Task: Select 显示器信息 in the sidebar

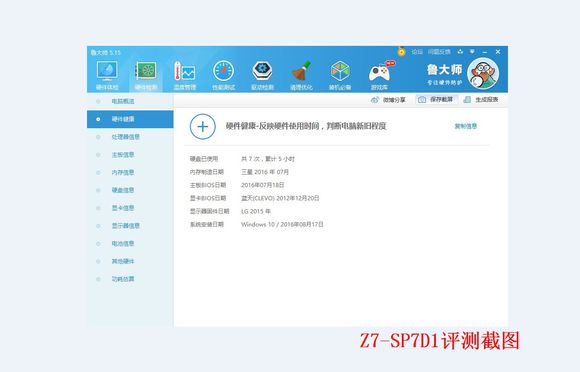Action: tap(130, 226)
